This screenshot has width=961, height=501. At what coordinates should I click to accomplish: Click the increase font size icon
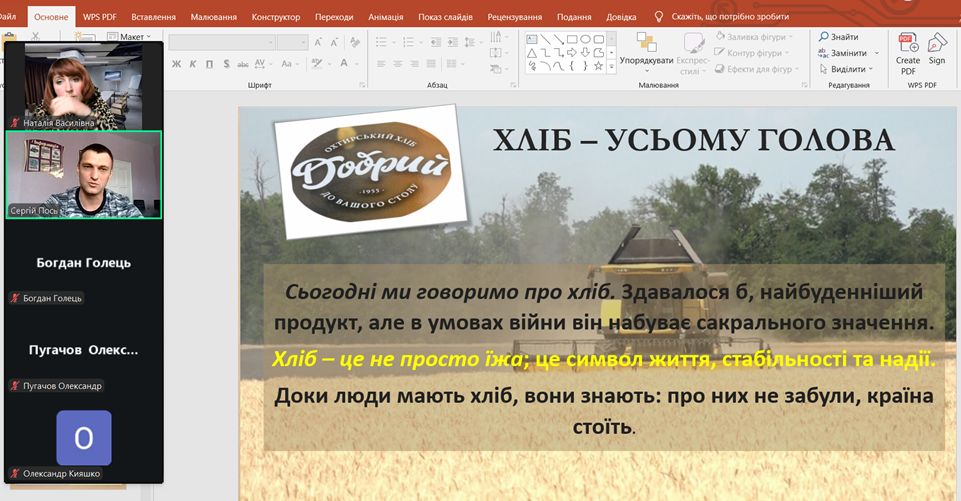[318, 42]
